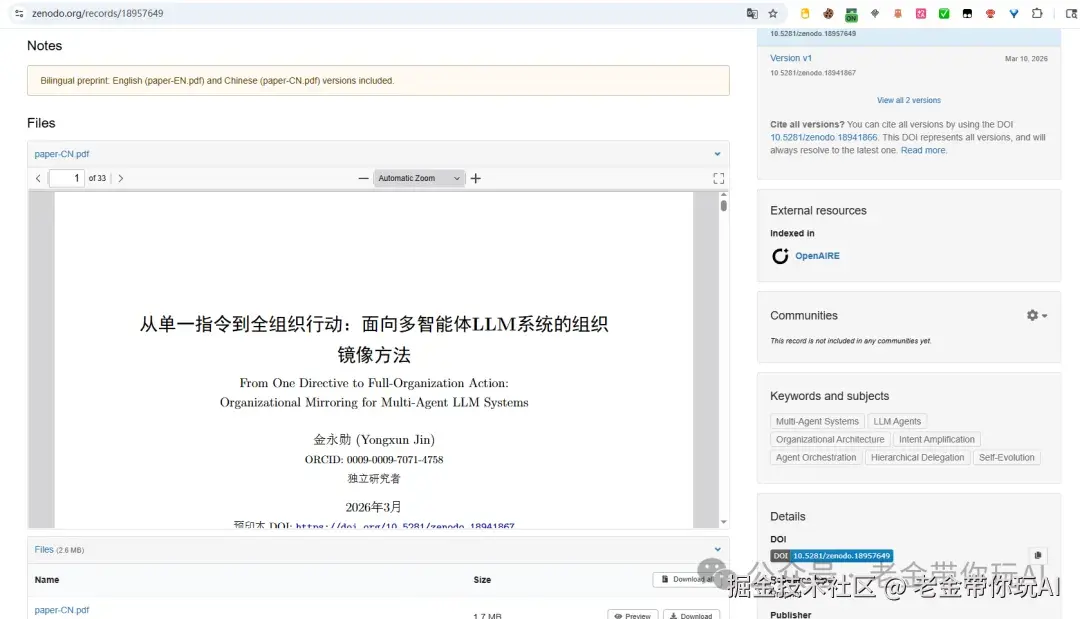Click the PDF preview vertical scrollbar thumb

[723, 205]
